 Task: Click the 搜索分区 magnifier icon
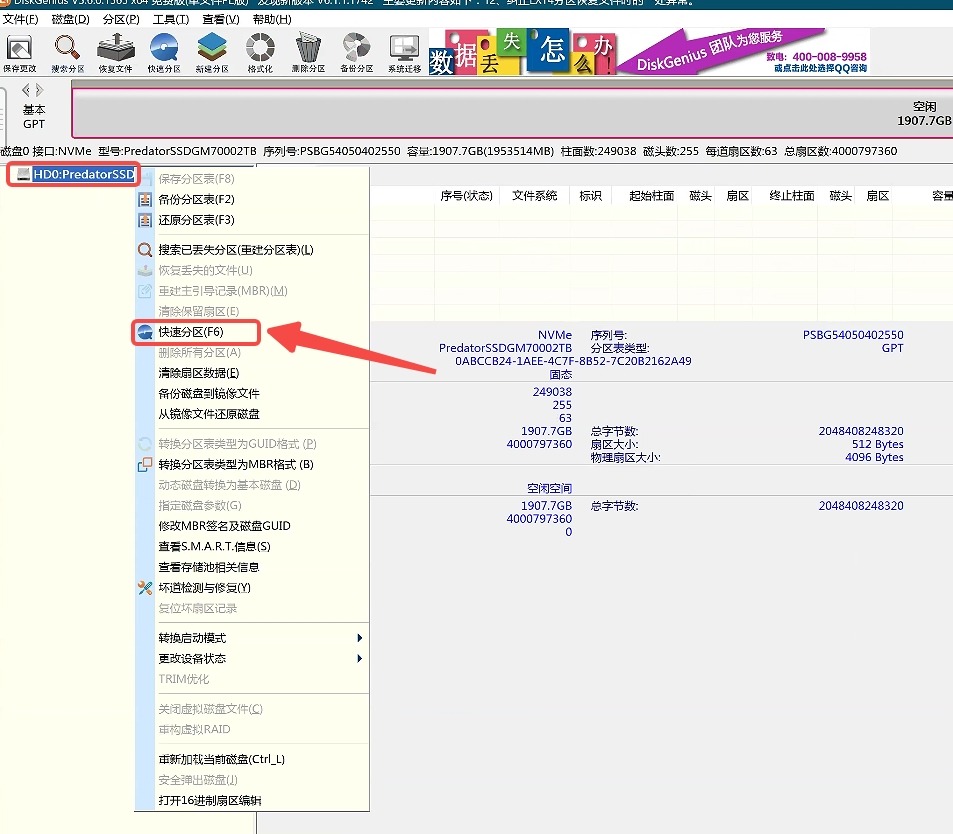pyautogui.click(x=67, y=53)
